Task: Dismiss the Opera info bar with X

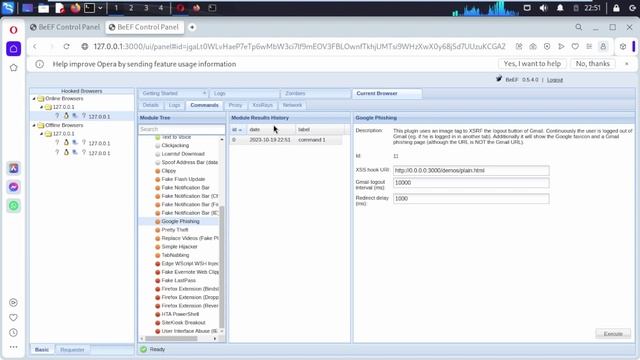Action: (627, 64)
